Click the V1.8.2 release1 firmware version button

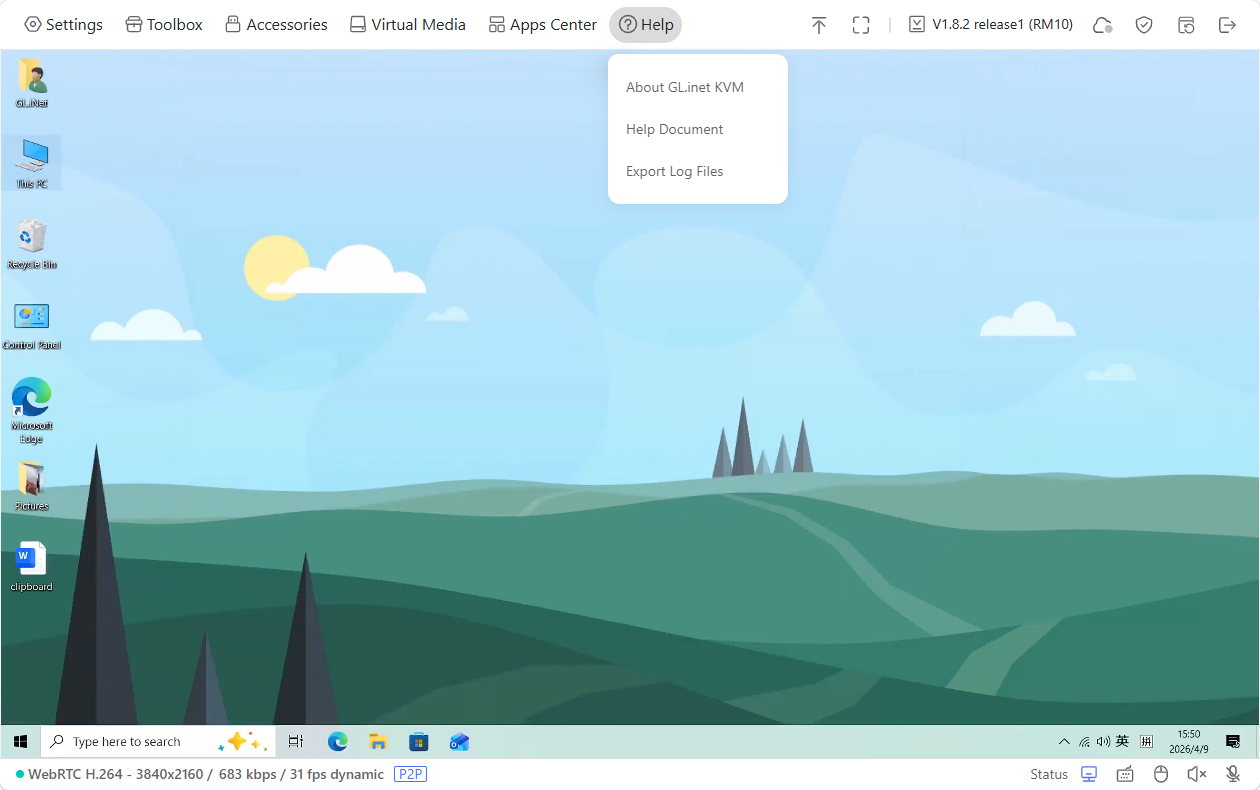[990, 25]
